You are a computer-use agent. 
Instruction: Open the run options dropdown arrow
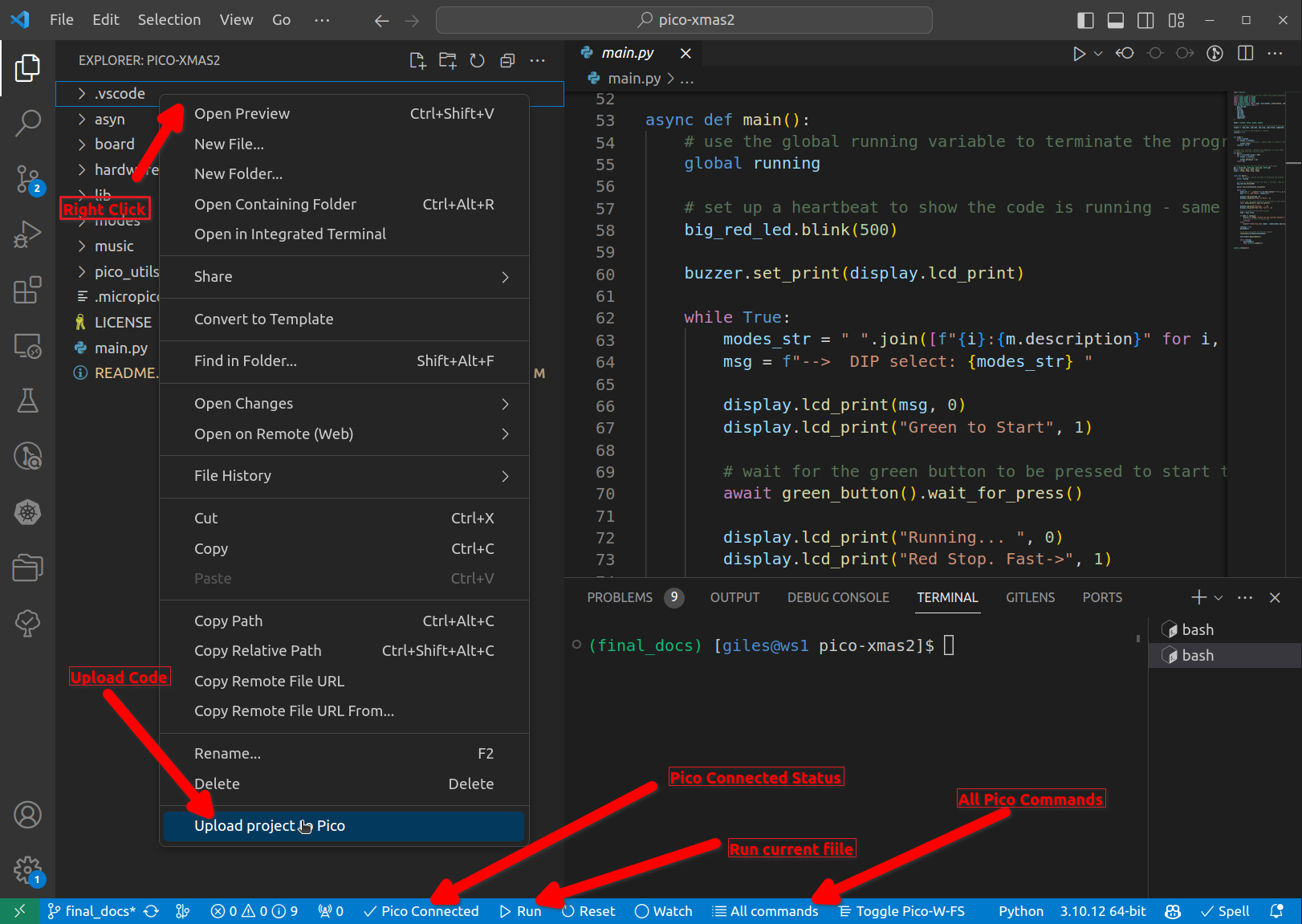tap(1098, 53)
